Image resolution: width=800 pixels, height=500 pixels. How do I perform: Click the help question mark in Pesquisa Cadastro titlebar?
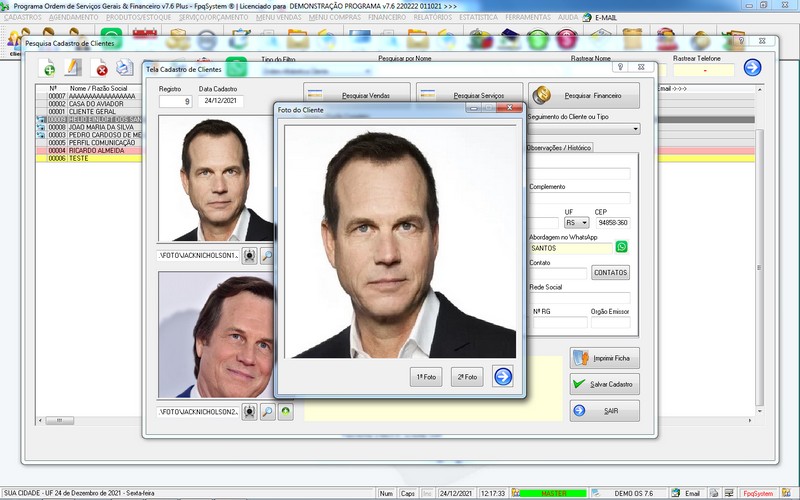pos(741,40)
